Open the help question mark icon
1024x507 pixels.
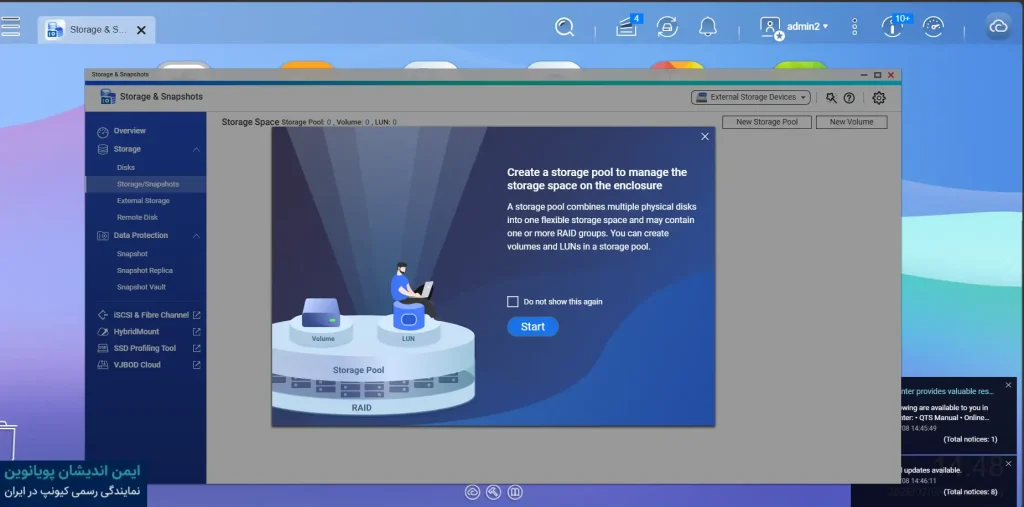pos(849,98)
